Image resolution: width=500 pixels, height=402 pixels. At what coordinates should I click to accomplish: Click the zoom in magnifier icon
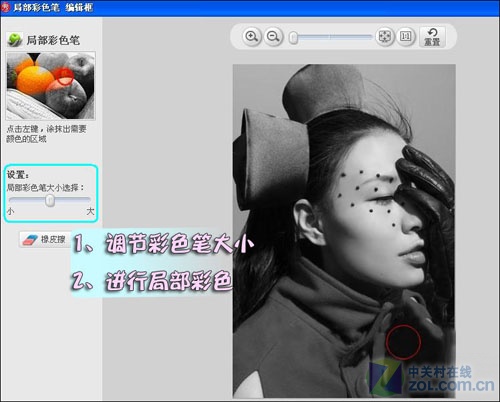click(x=251, y=36)
